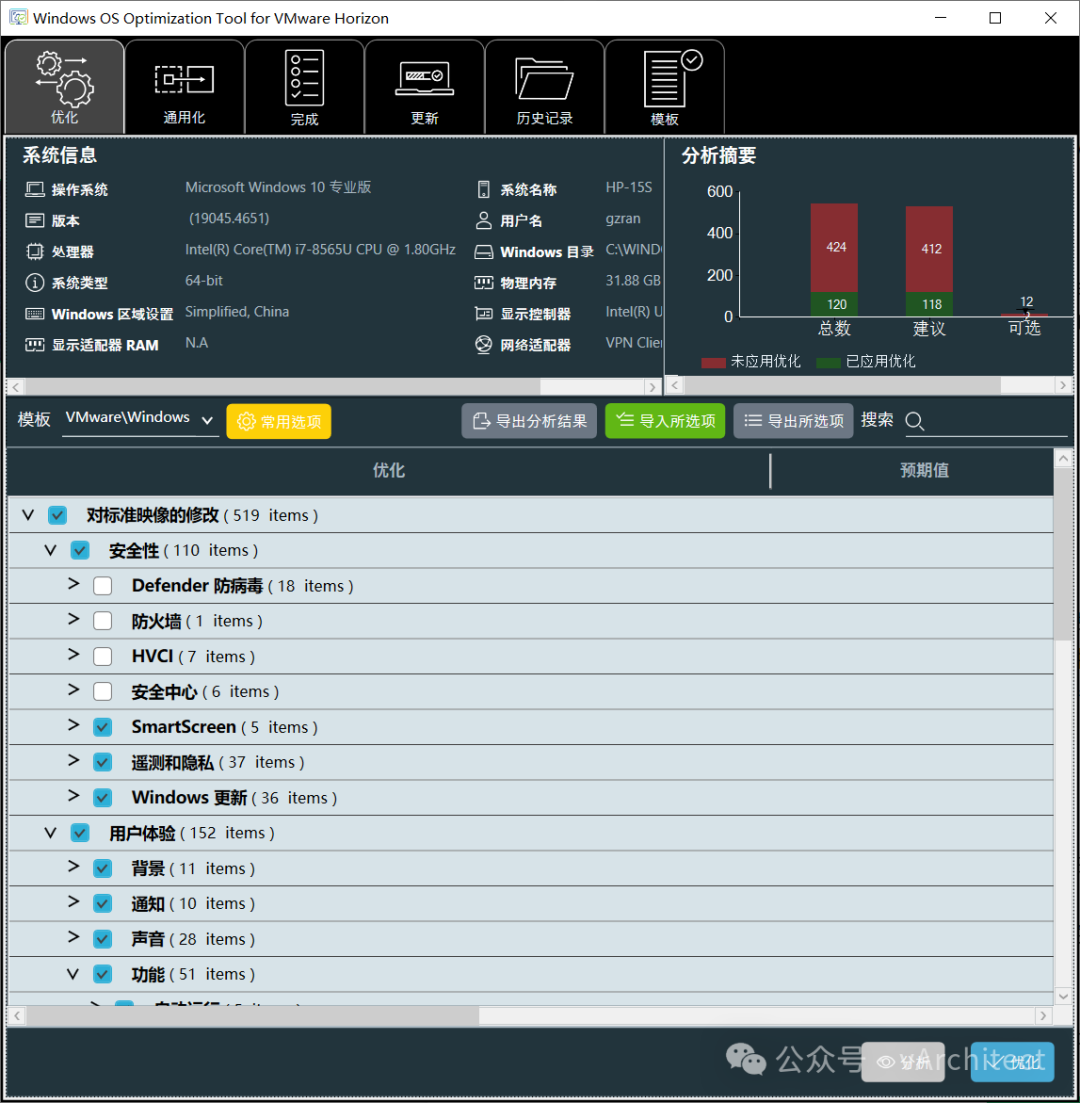Image resolution: width=1080 pixels, height=1103 pixels.
Task: Click the 系统类型 info icon
Action: [34, 283]
